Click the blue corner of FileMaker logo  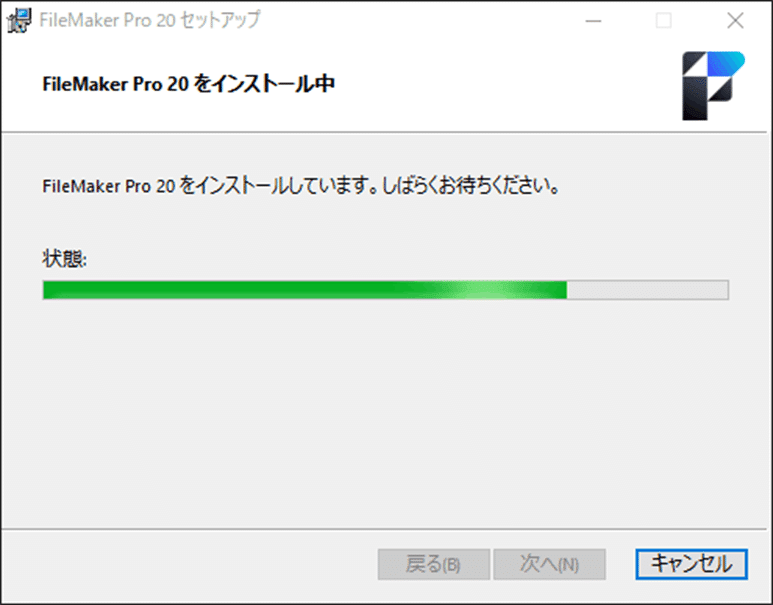pos(728,63)
